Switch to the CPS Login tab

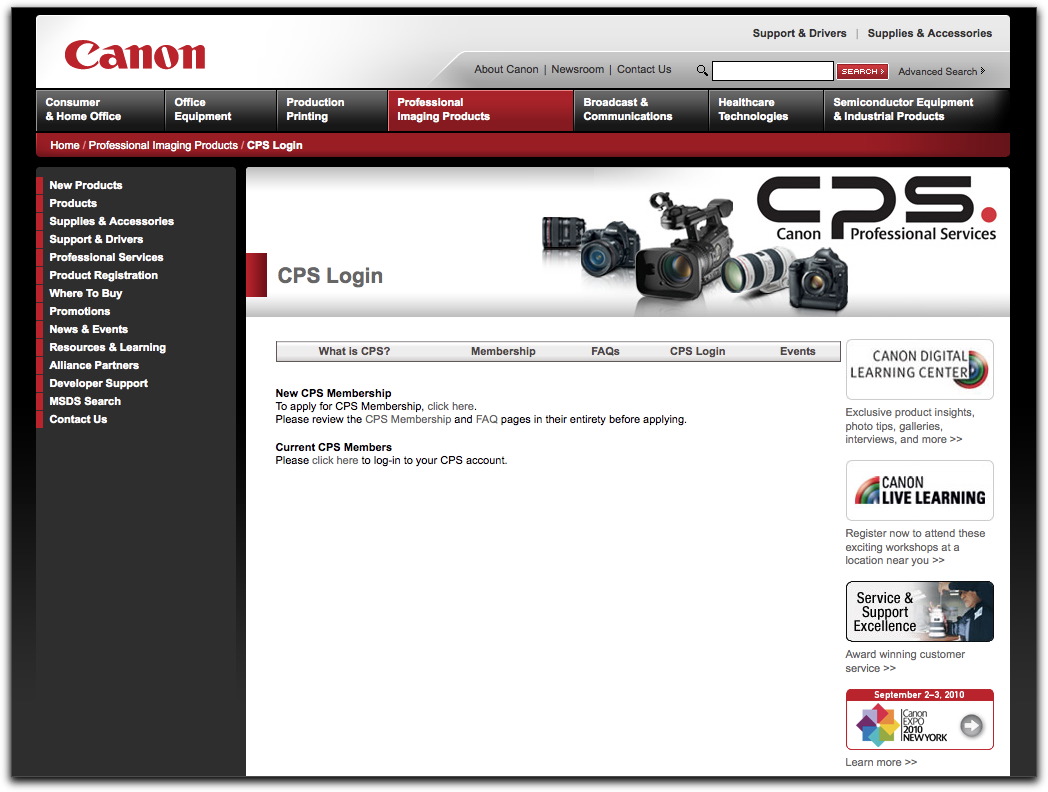[697, 352]
